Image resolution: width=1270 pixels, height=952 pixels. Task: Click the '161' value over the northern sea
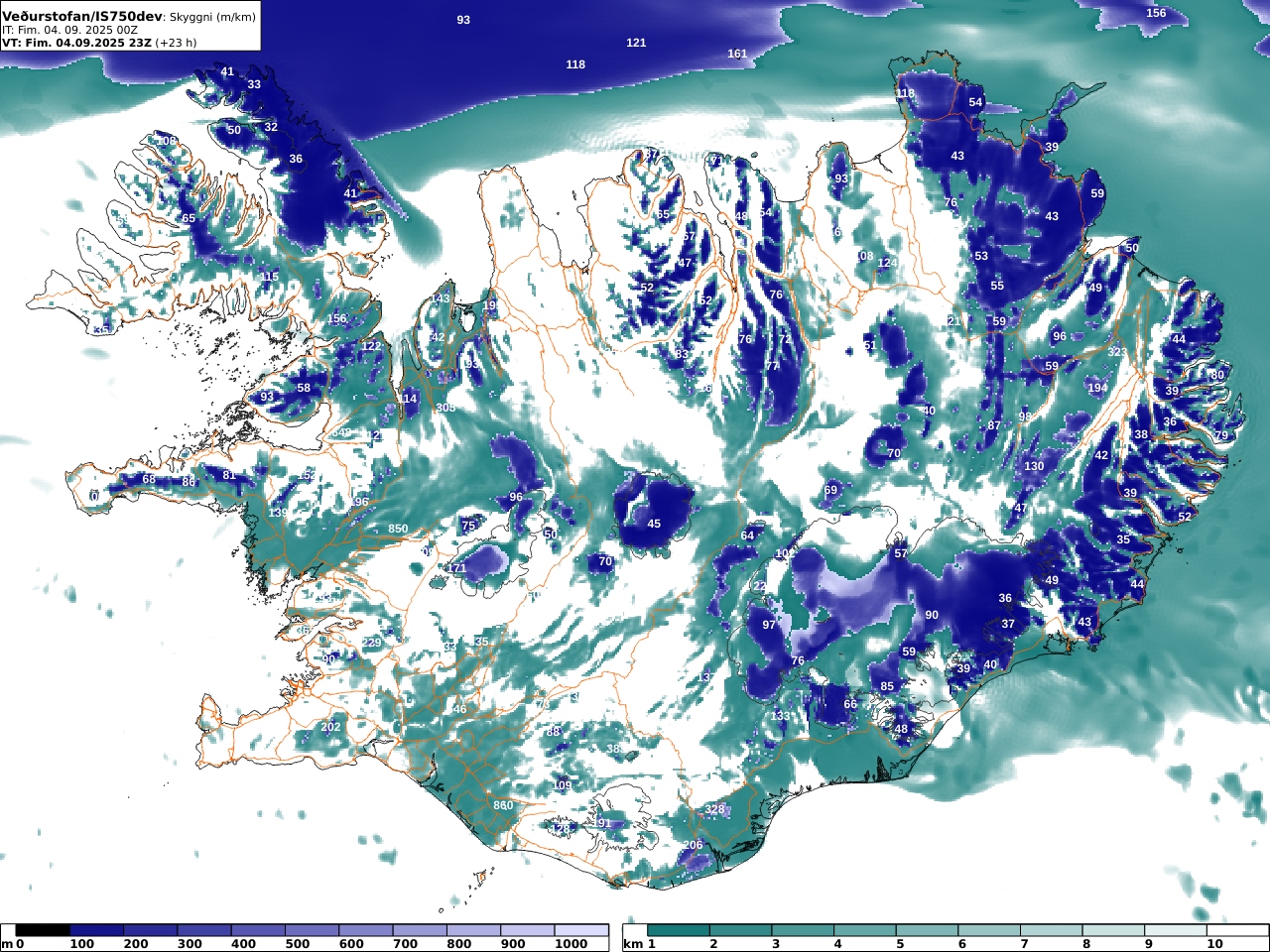(x=737, y=54)
